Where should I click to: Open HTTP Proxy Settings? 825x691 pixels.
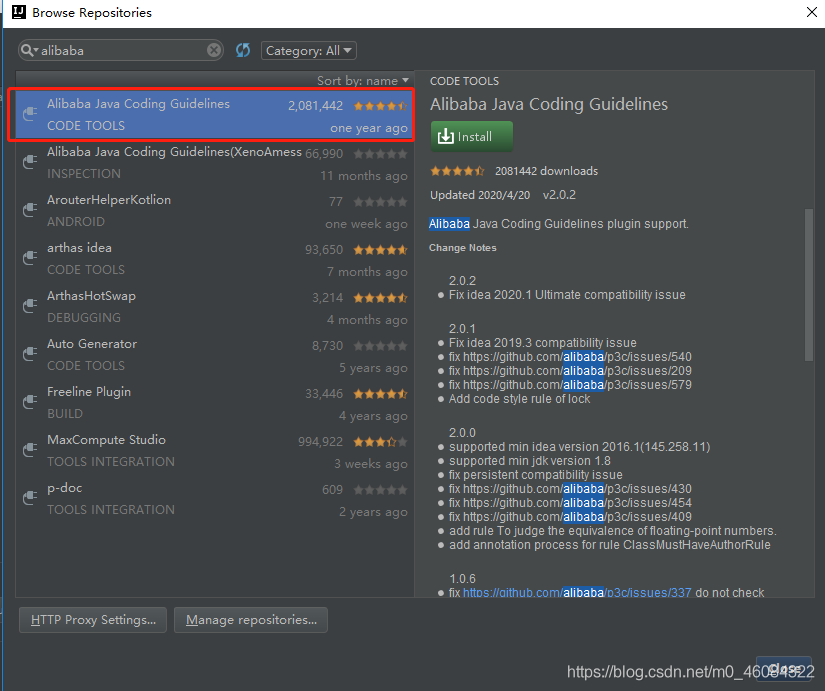[x=93, y=620]
